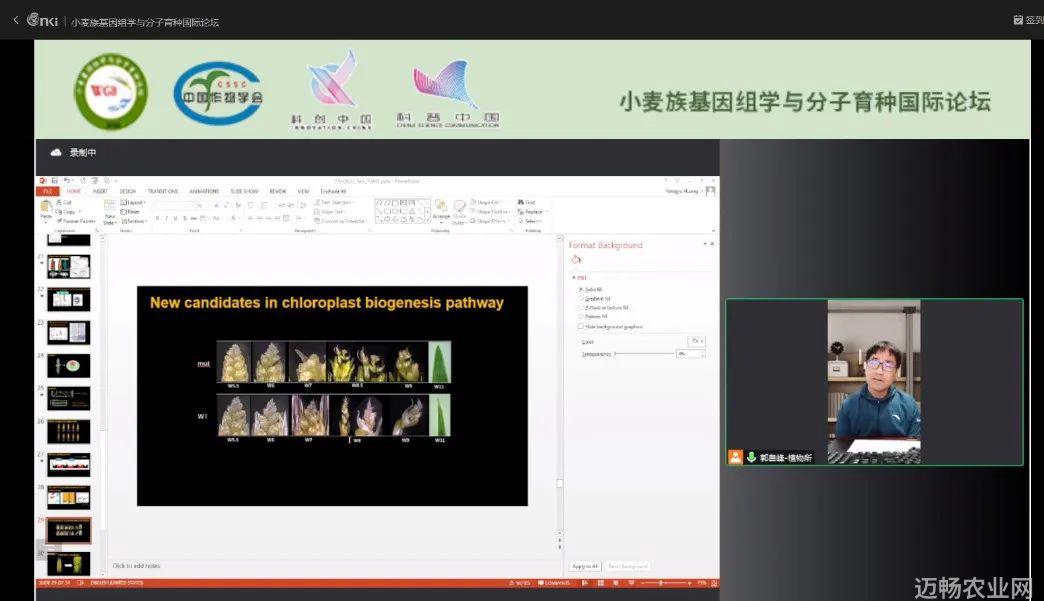Open the fill Color dropdown

[x=696, y=341]
